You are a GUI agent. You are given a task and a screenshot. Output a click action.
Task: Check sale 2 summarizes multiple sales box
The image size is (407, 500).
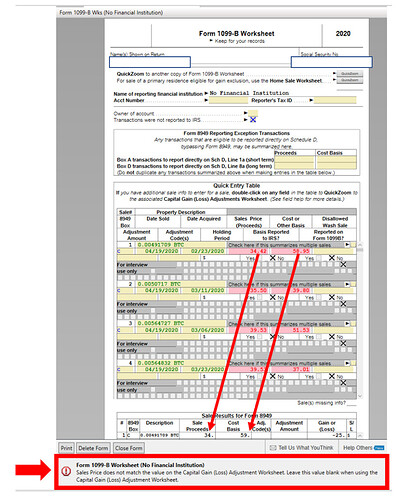(353, 284)
